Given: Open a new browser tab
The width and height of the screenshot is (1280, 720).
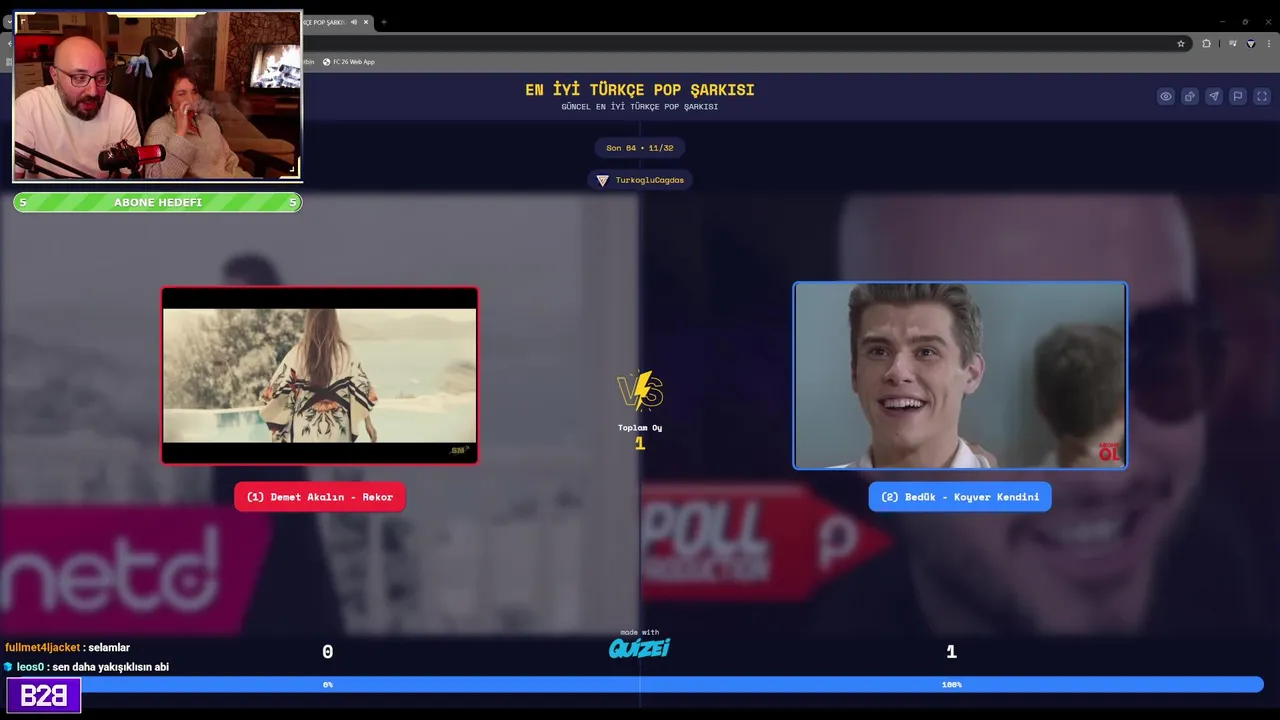Looking at the screenshot, I should 384,22.
